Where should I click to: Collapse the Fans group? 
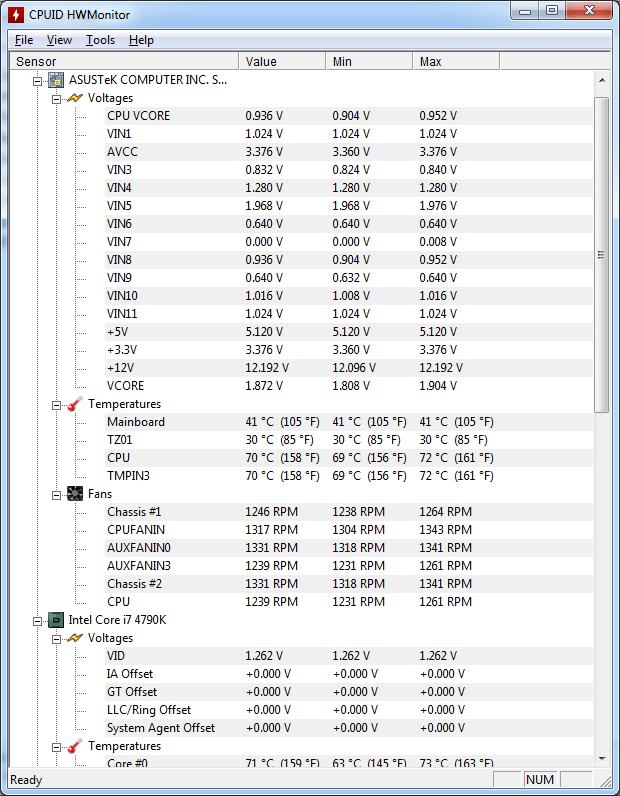tap(56, 495)
